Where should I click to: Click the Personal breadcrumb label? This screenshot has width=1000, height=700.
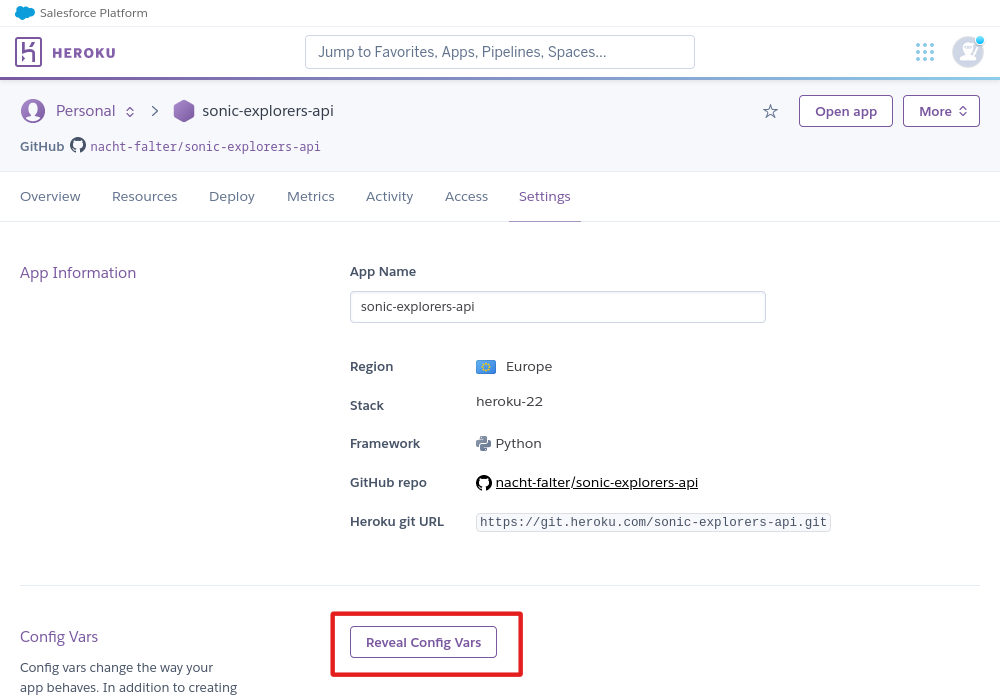pyautogui.click(x=85, y=111)
